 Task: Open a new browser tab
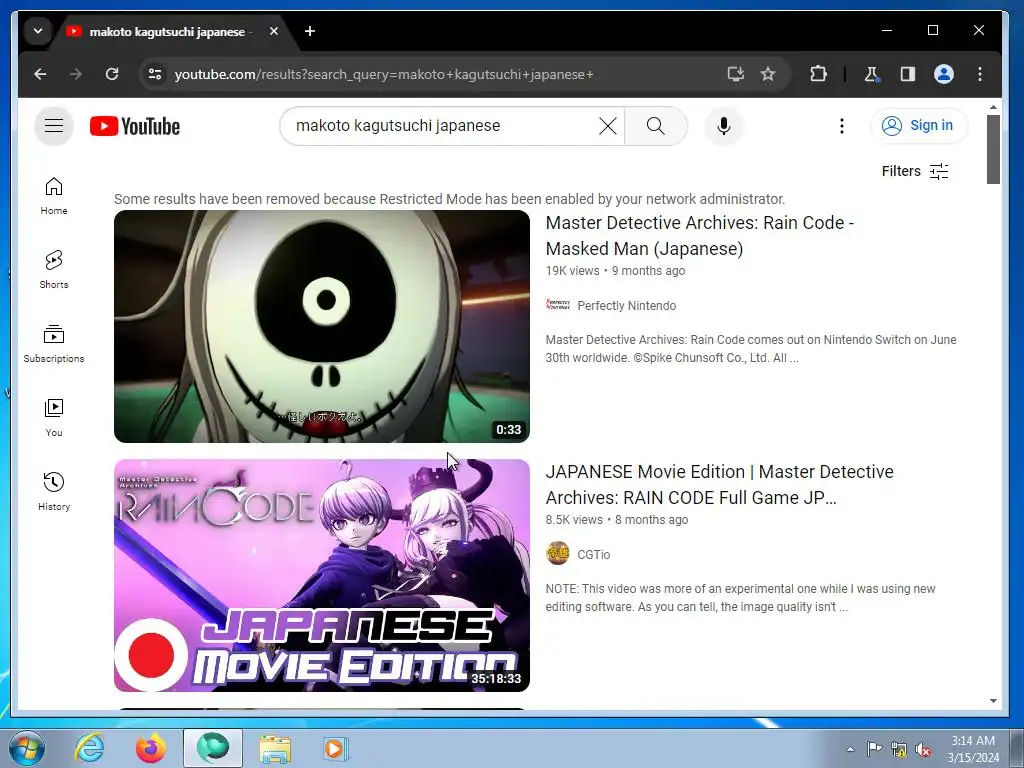click(310, 31)
